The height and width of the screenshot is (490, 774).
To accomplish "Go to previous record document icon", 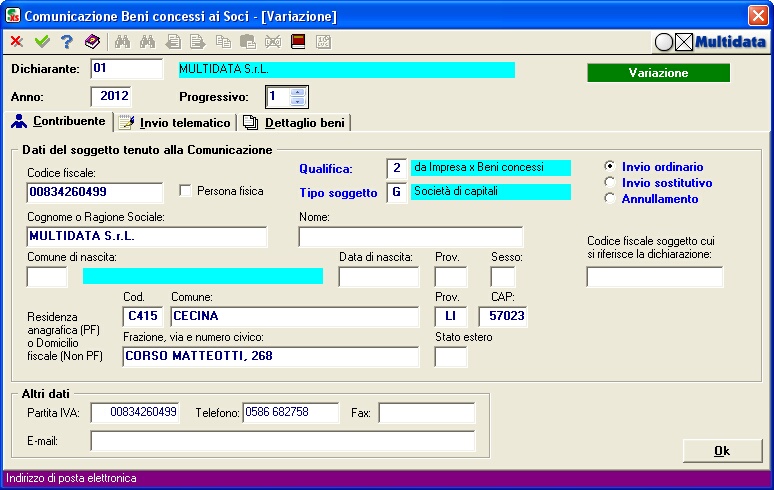I will (173, 42).
